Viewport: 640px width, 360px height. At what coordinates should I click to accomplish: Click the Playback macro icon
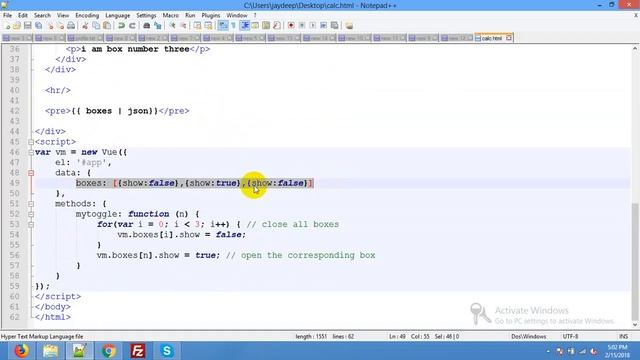[x=313, y=26]
